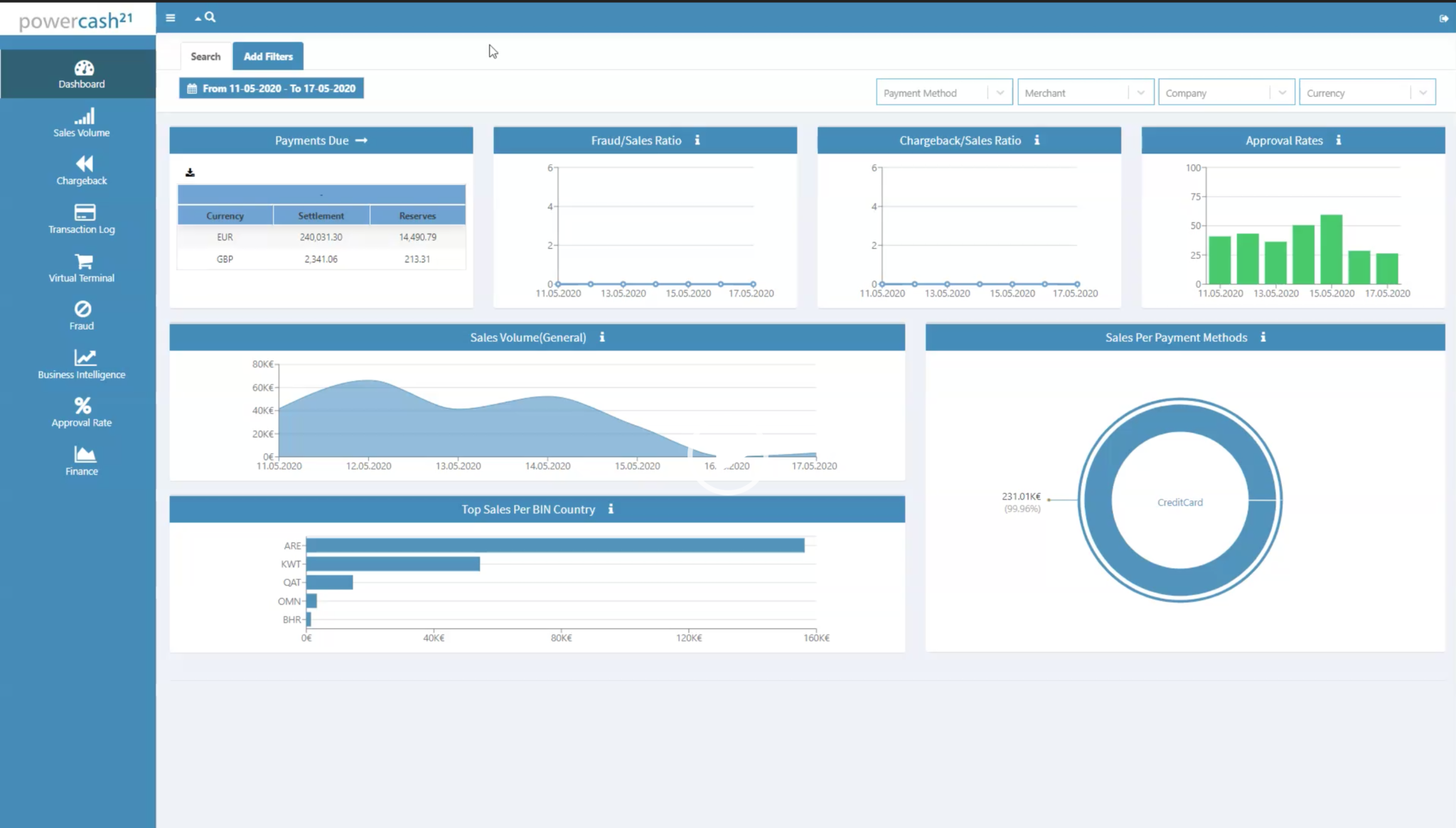Open Fraud monitoring section
This screenshot has height=828, width=1456.
81,315
